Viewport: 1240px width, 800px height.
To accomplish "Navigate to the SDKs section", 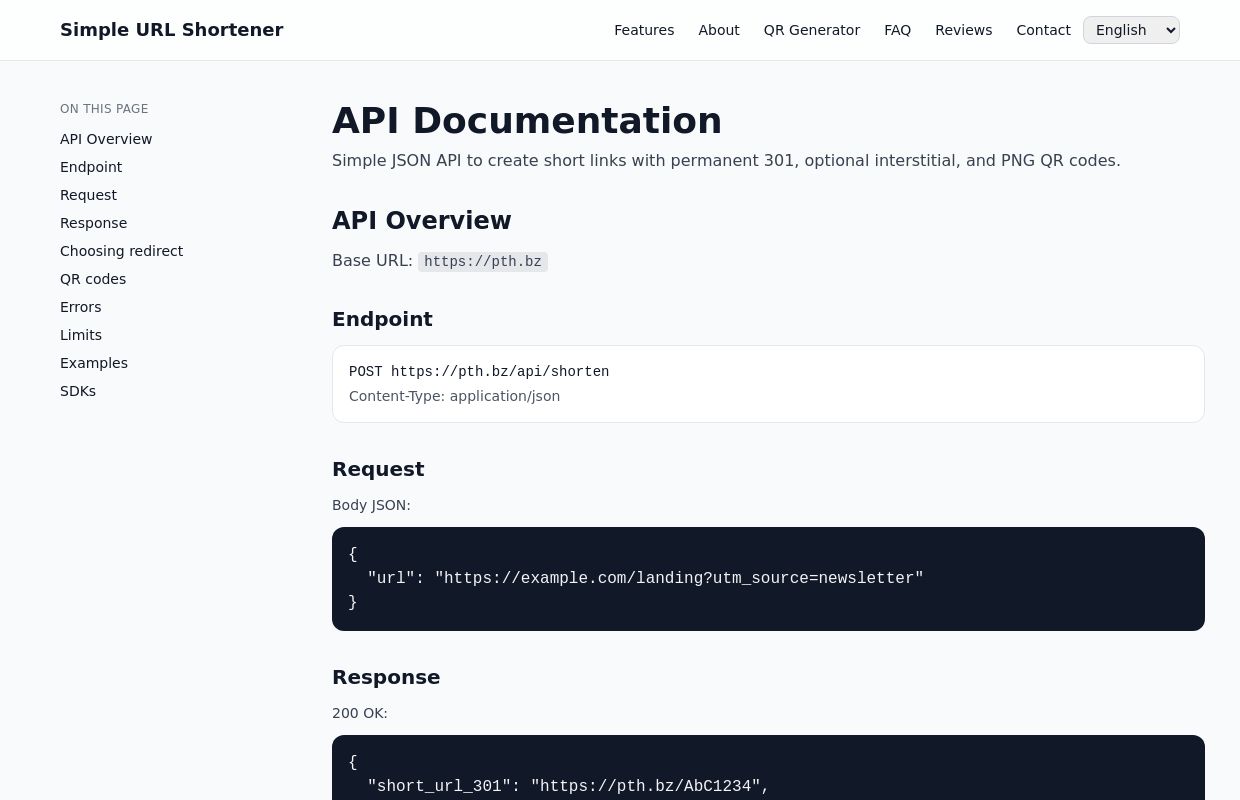I will click(x=78, y=391).
